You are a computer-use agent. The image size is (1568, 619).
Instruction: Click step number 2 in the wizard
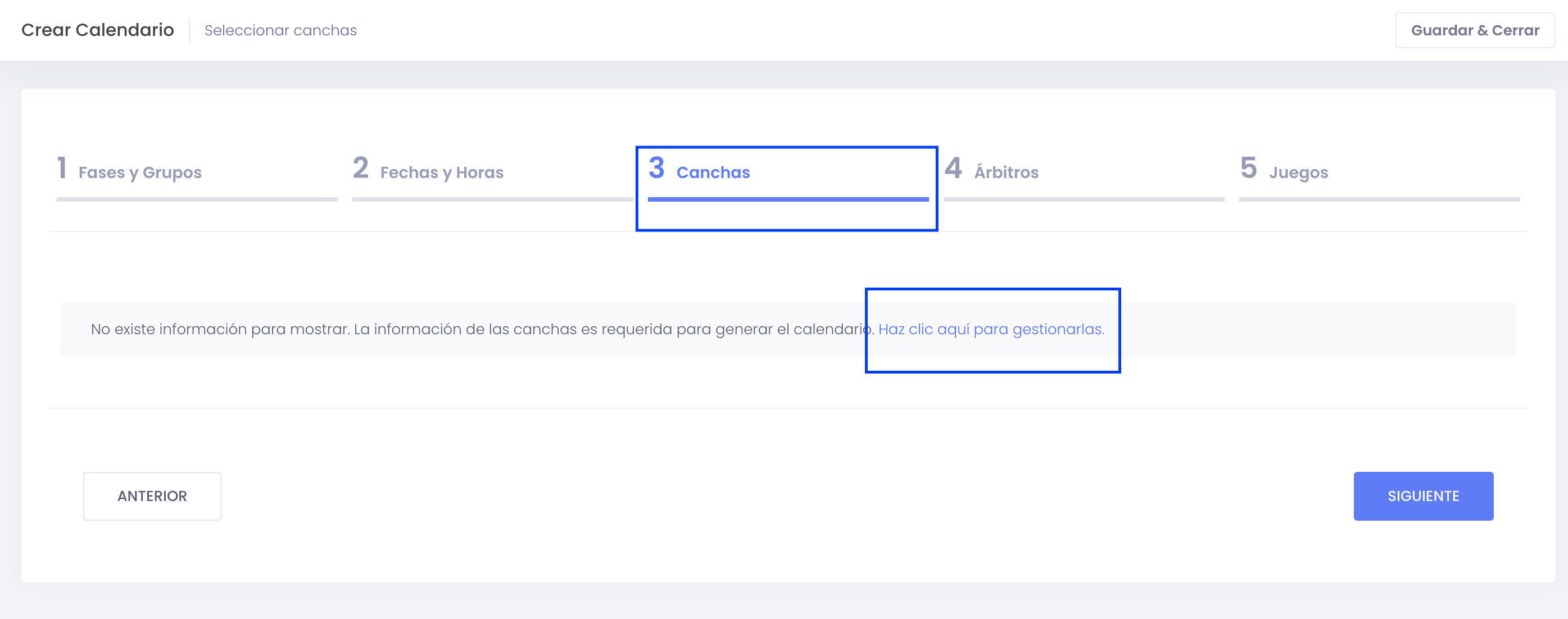click(360, 167)
